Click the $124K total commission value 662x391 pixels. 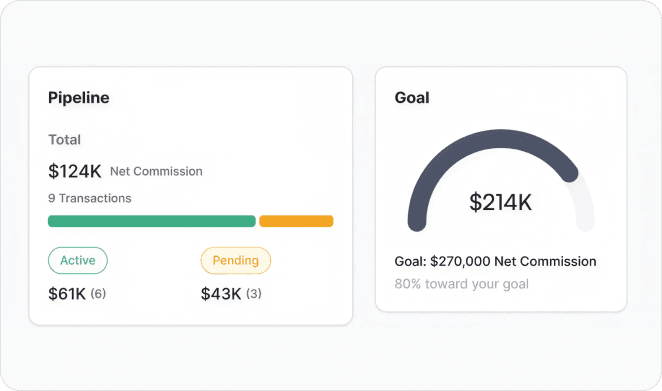[75, 171]
